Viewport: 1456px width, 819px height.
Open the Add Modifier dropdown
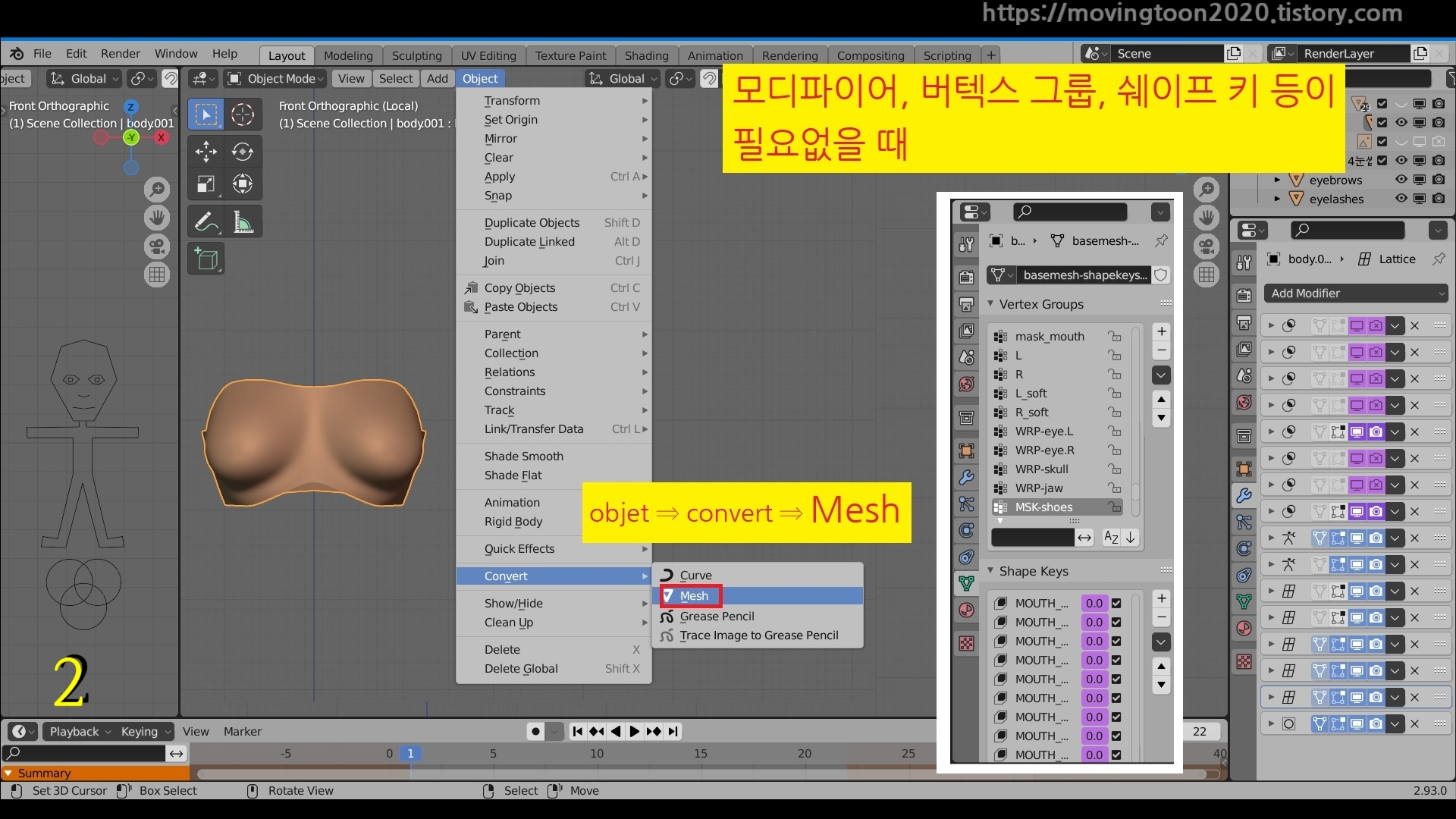pyautogui.click(x=1356, y=293)
